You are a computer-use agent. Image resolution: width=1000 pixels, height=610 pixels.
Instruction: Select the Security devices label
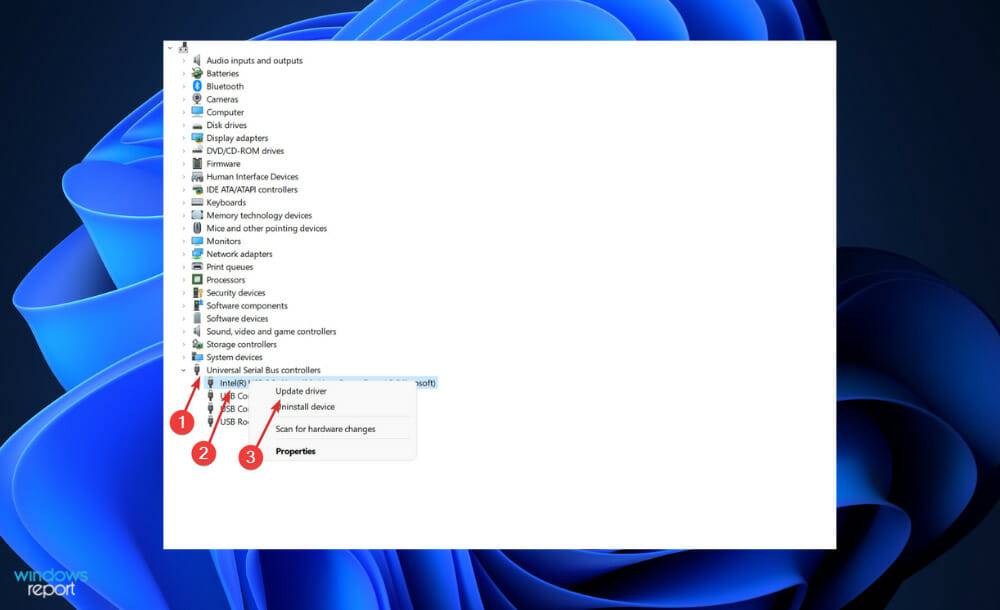235,293
